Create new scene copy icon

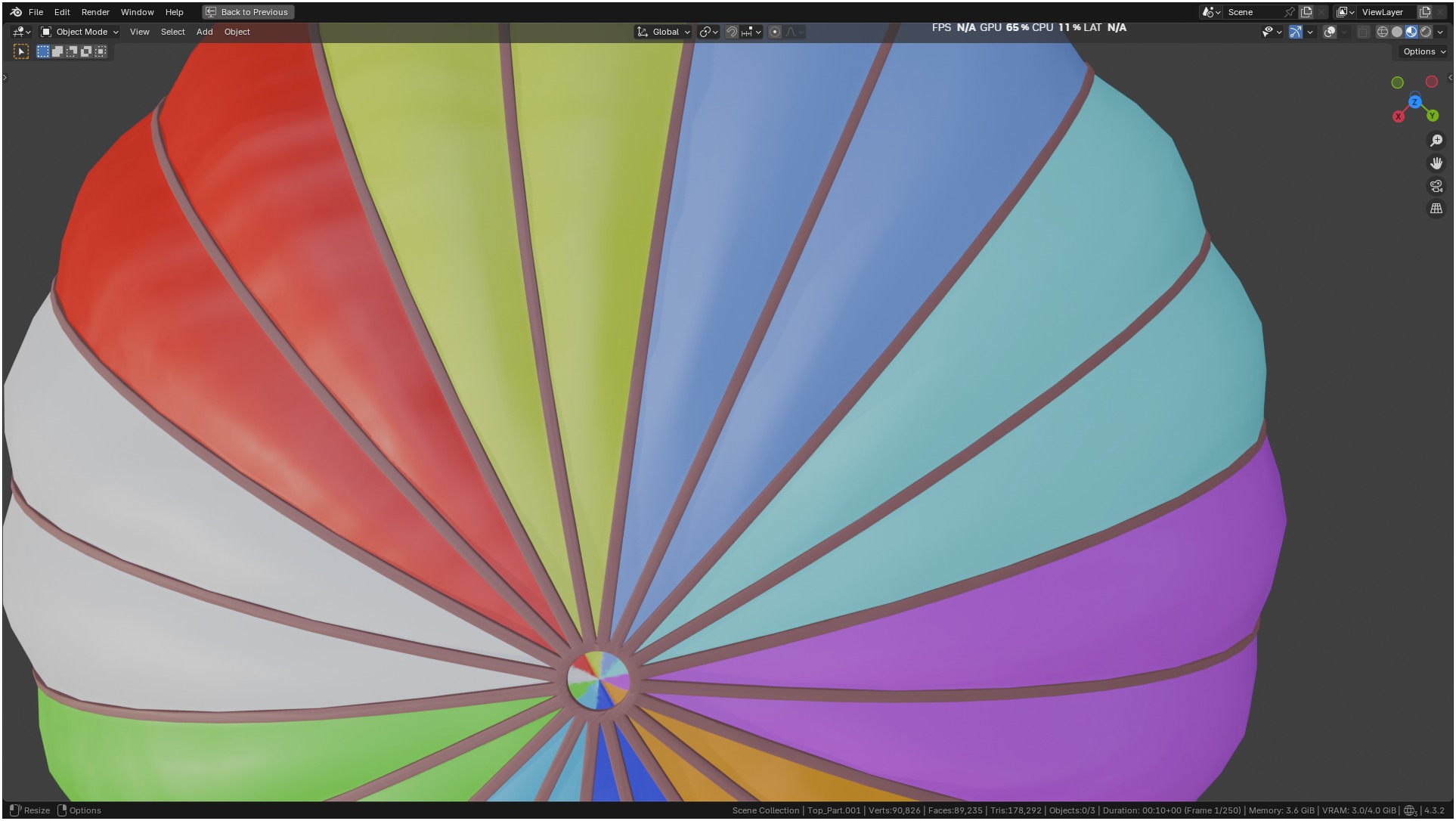click(x=1306, y=12)
